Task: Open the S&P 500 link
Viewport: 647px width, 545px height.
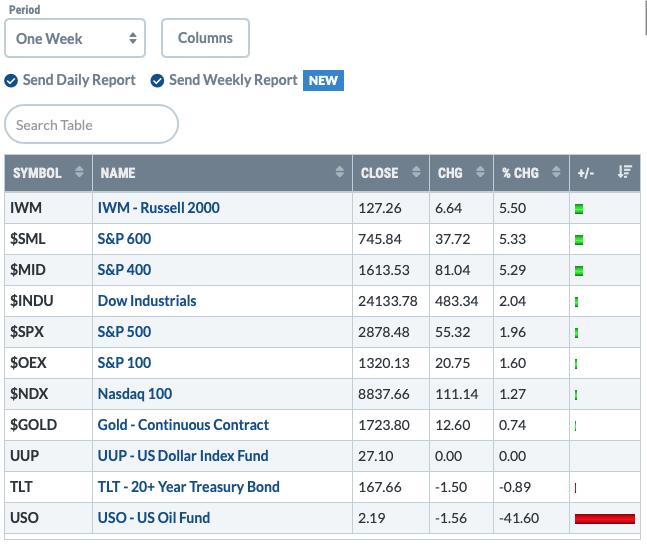Action: [124, 332]
